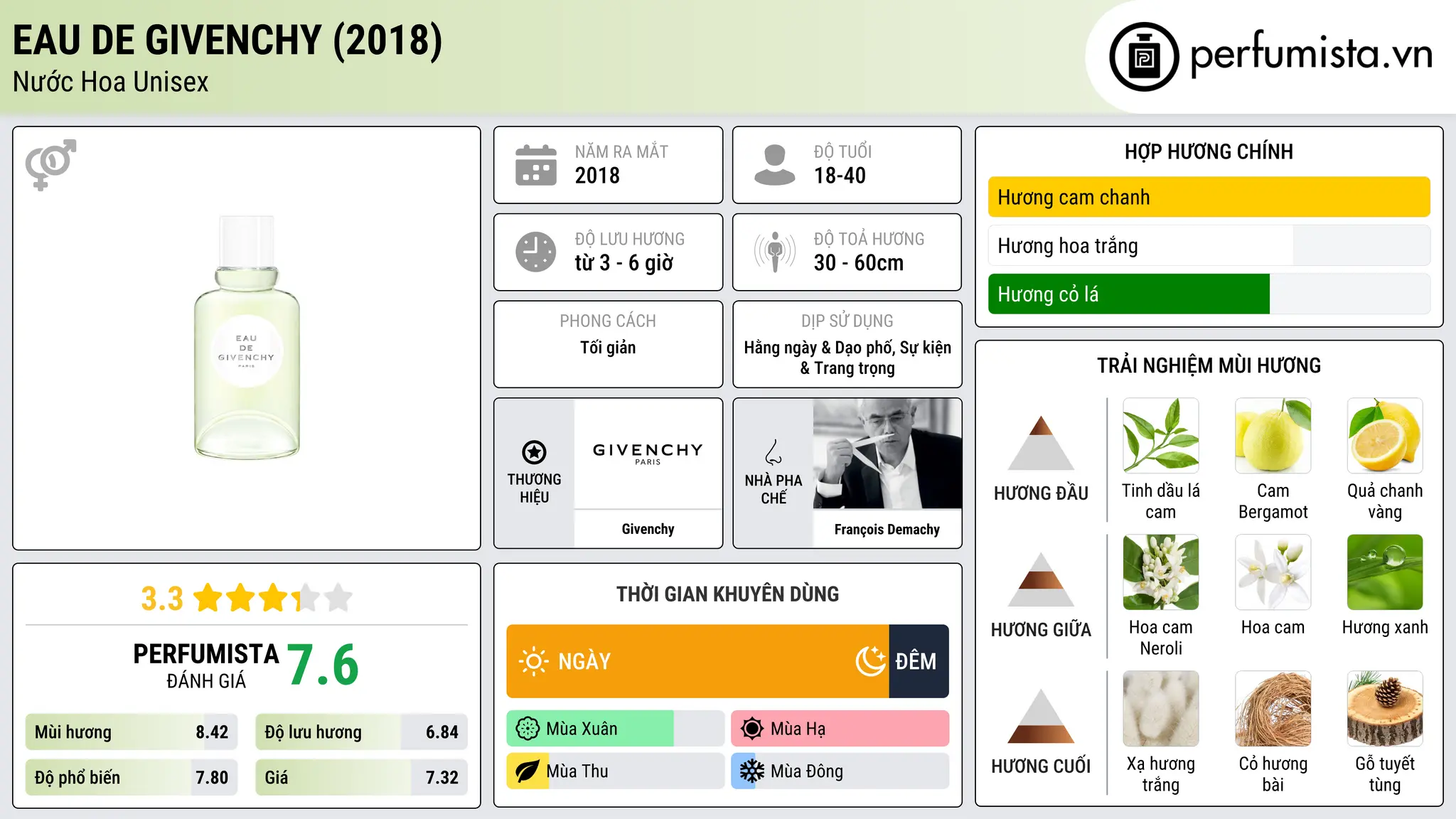1456x819 pixels.
Task: Select the Gỗ tuyết tùng cedarwood image
Action: tap(1385, 709)
